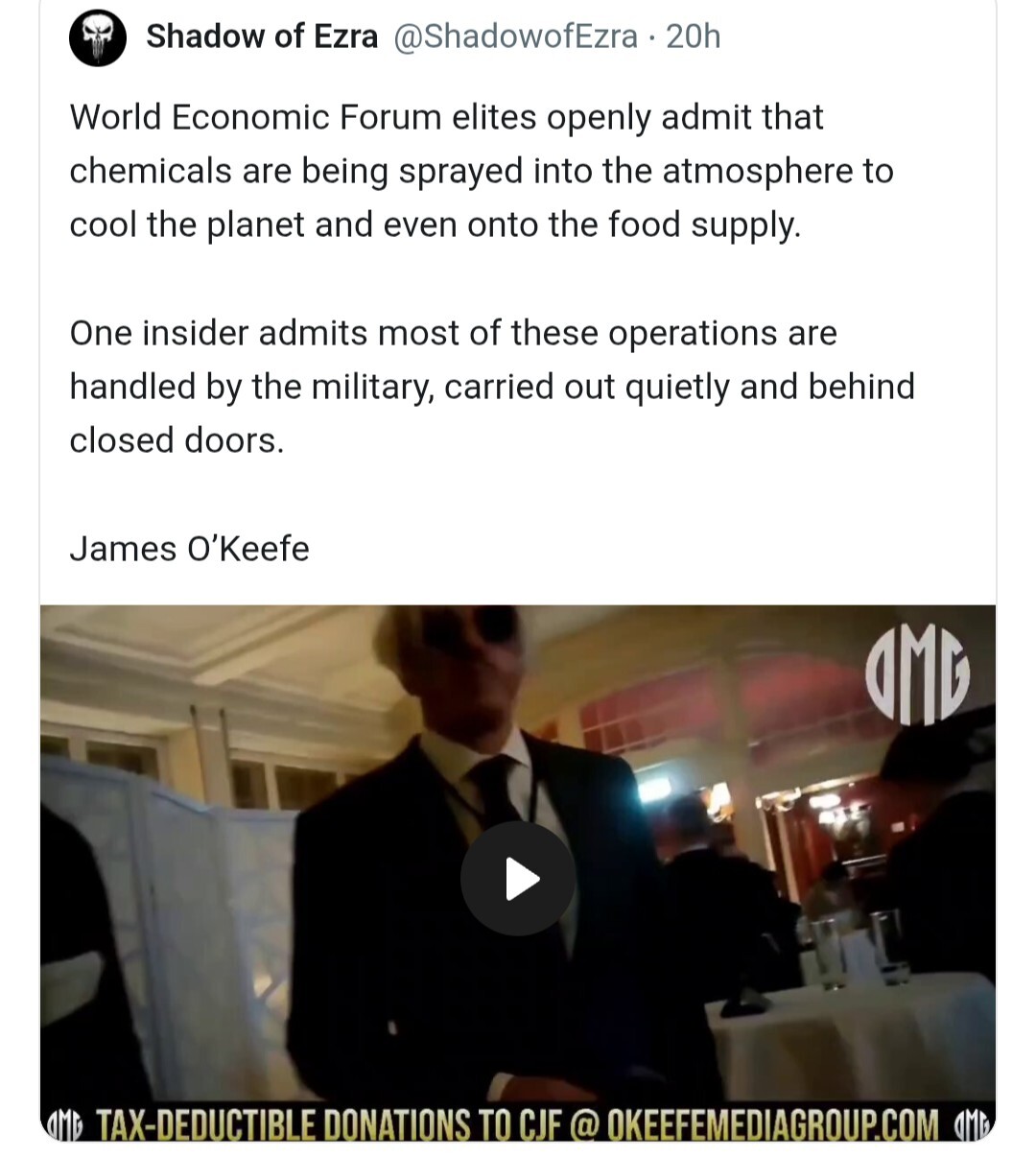Click the James O'Keefe text line
Image resolution: width=1036 pixels, height=1157 pixels.
(x=190, y=549)
